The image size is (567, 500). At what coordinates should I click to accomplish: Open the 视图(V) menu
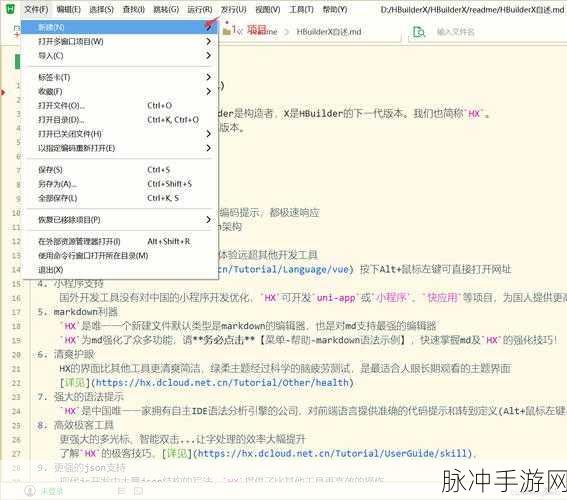point(268,10)
